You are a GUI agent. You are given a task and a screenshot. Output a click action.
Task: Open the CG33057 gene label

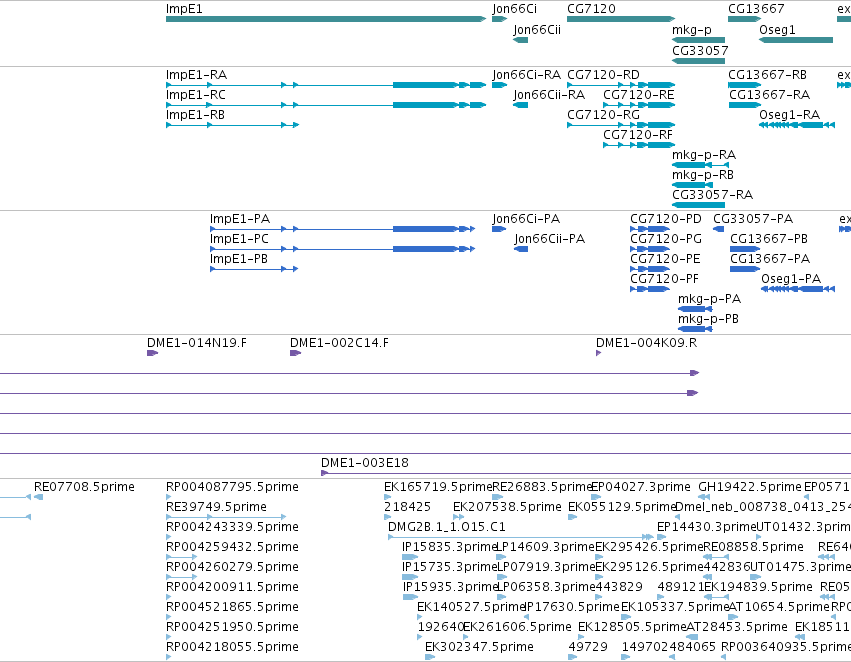(700, 50)
